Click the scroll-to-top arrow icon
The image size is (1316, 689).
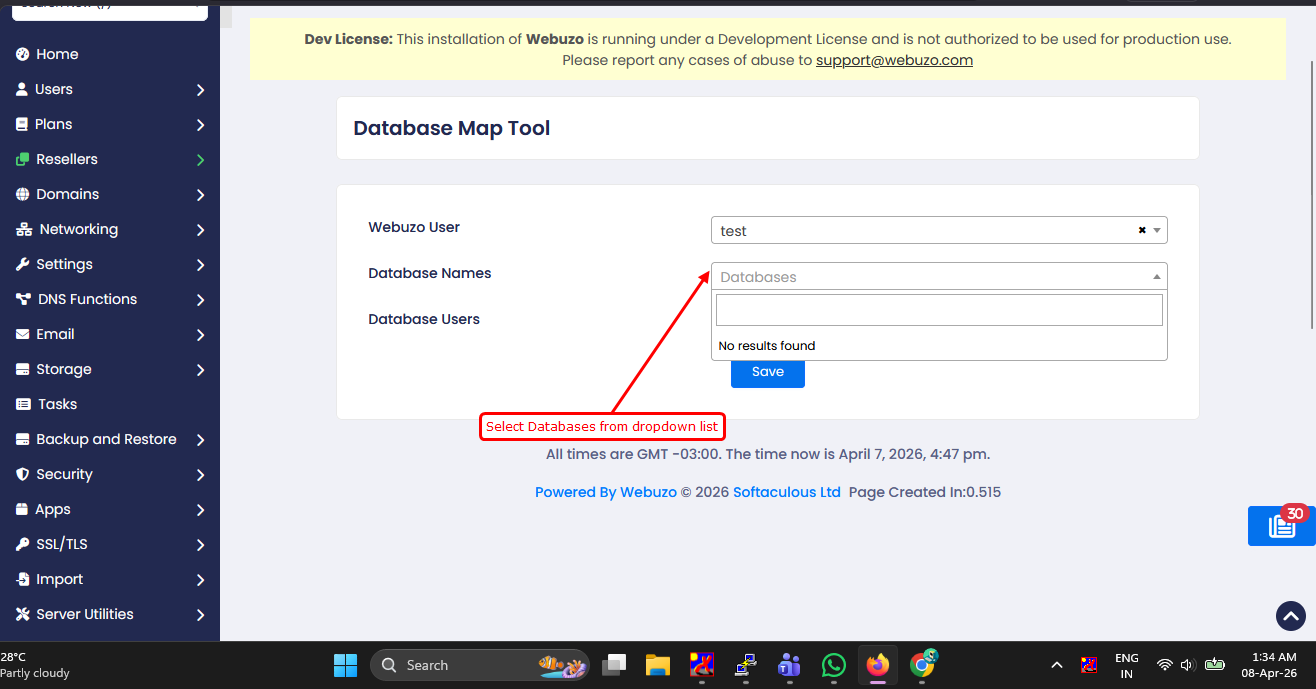(1290, 616)
